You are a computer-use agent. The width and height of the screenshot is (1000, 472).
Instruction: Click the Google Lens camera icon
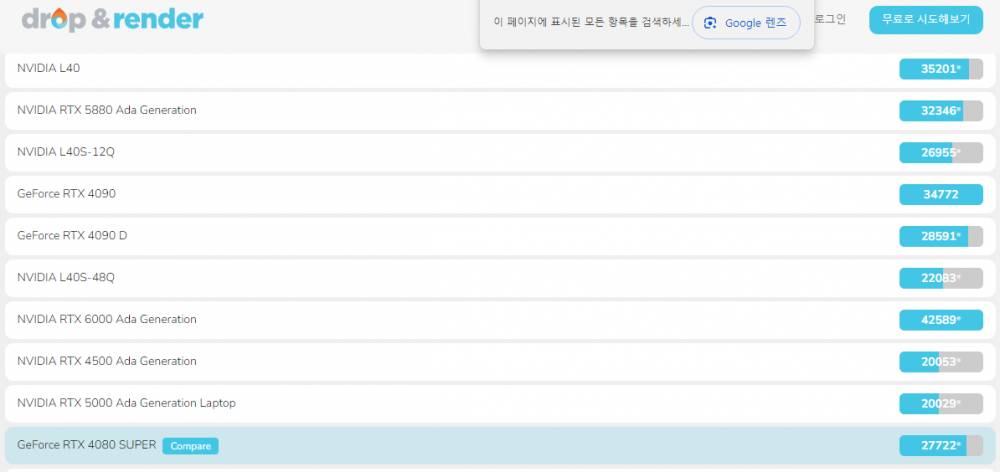(x=710, y=23)
